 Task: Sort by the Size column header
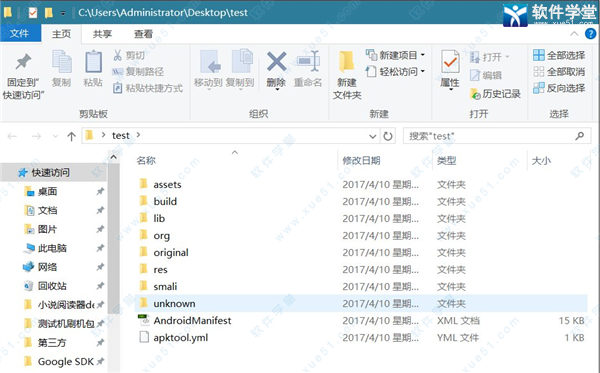[541, 161]
